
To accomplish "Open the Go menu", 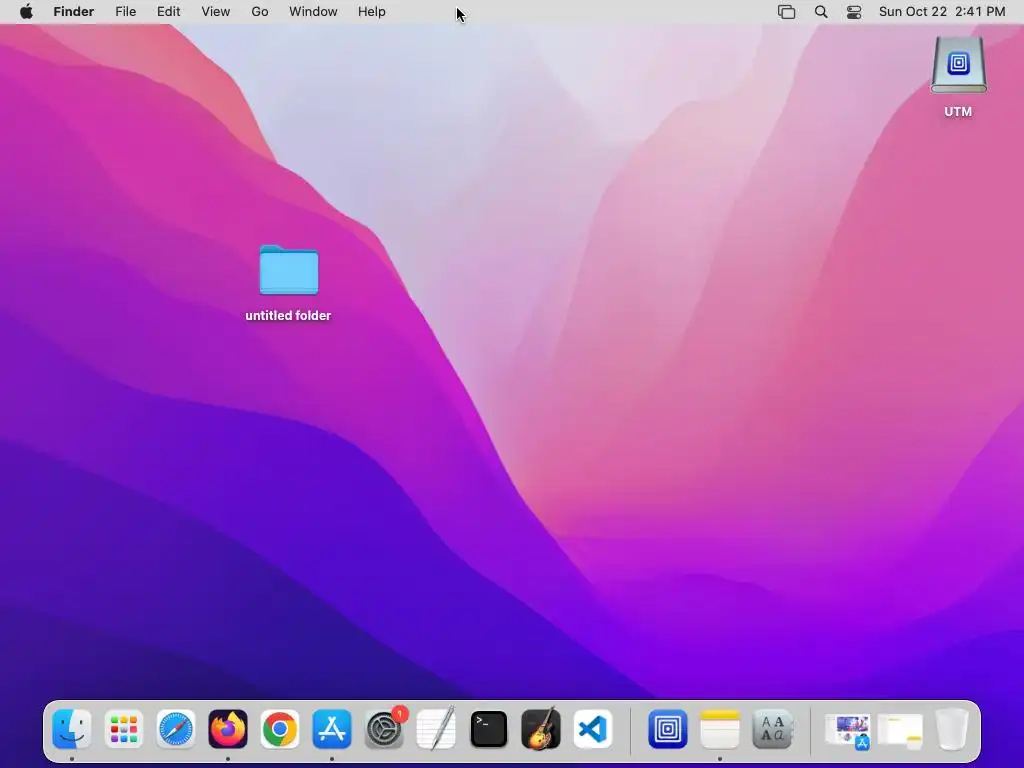I will tap(260, 12).
